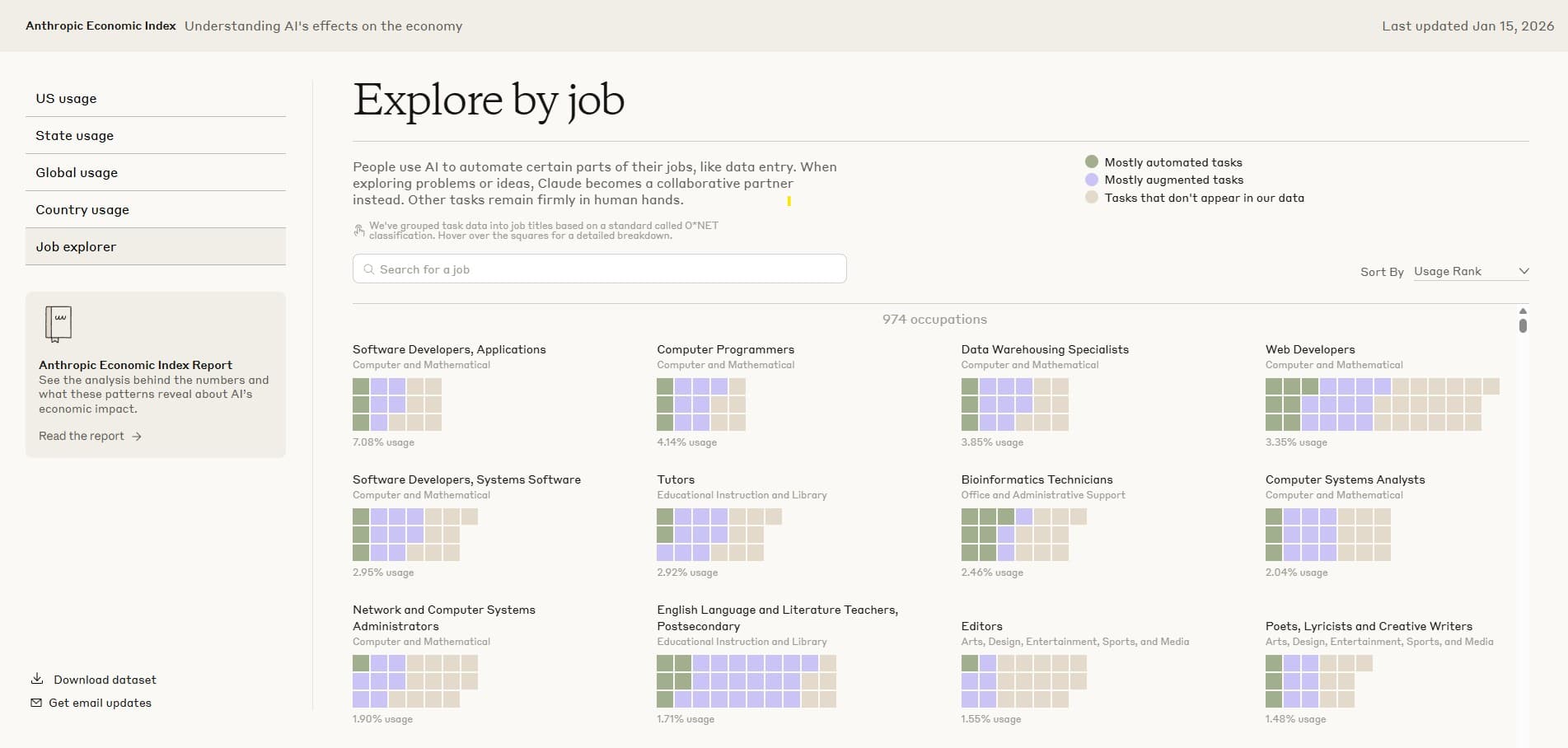Click the Mostly automated tasks green dot
The height and width of the screenshot is (748, 1568).
point(1092,161)
